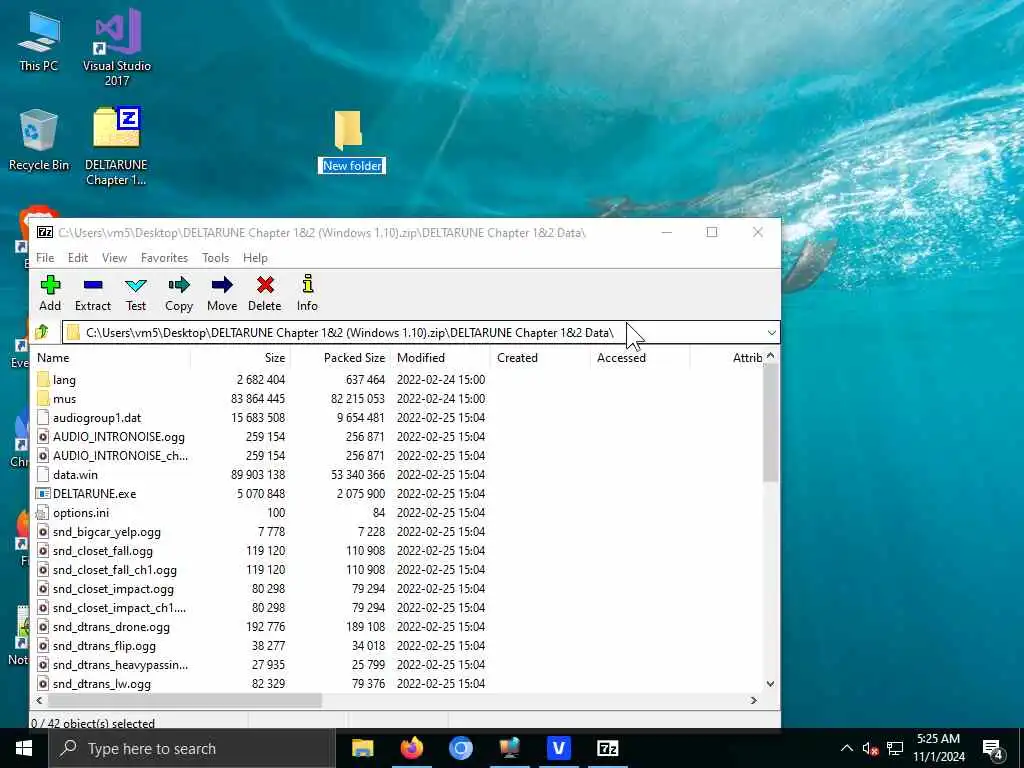Select snd_closet_impact.ogg file

point(113,588)
